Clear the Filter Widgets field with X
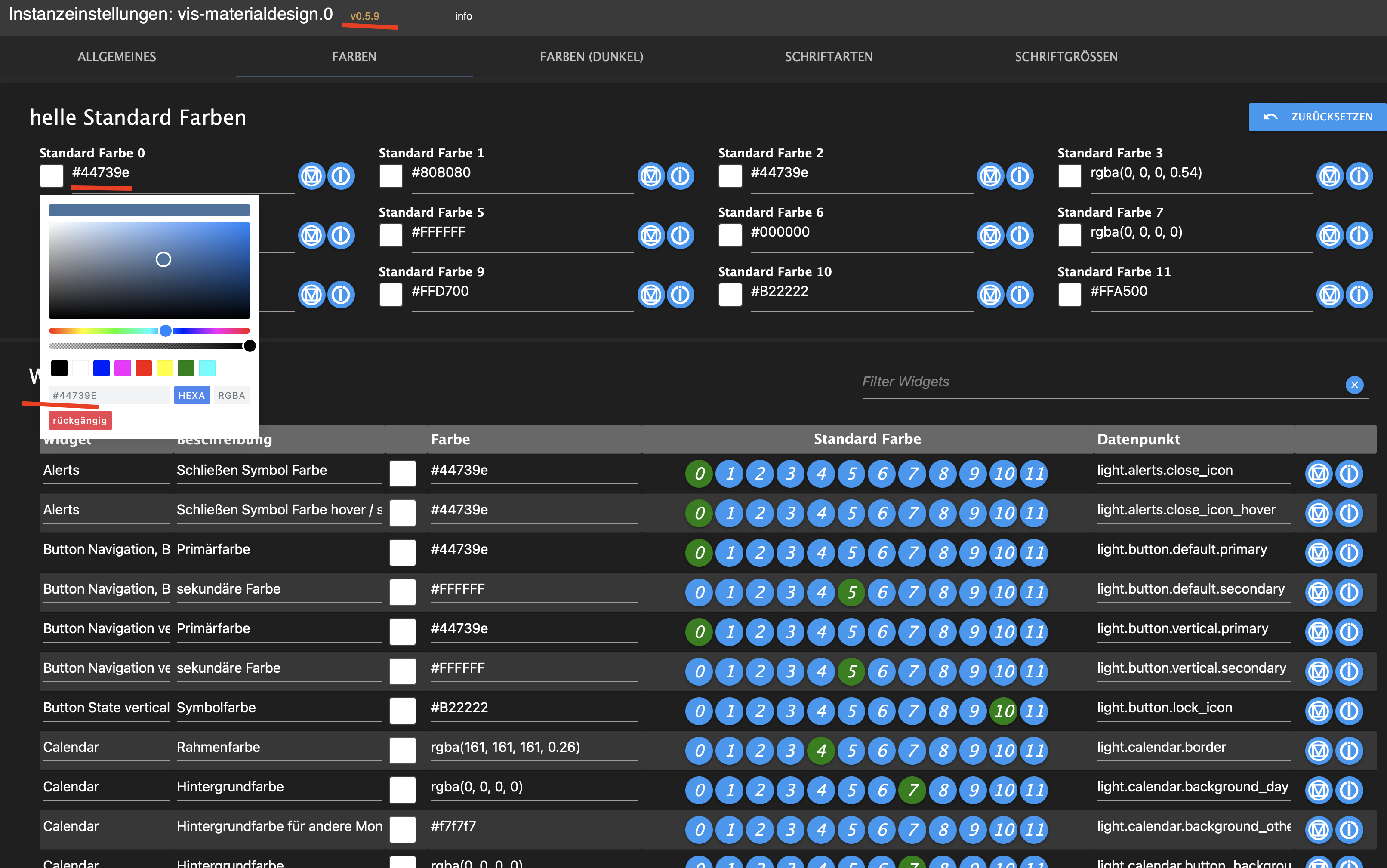This screenshot has width=1387, height=868. click(1354, 385)
